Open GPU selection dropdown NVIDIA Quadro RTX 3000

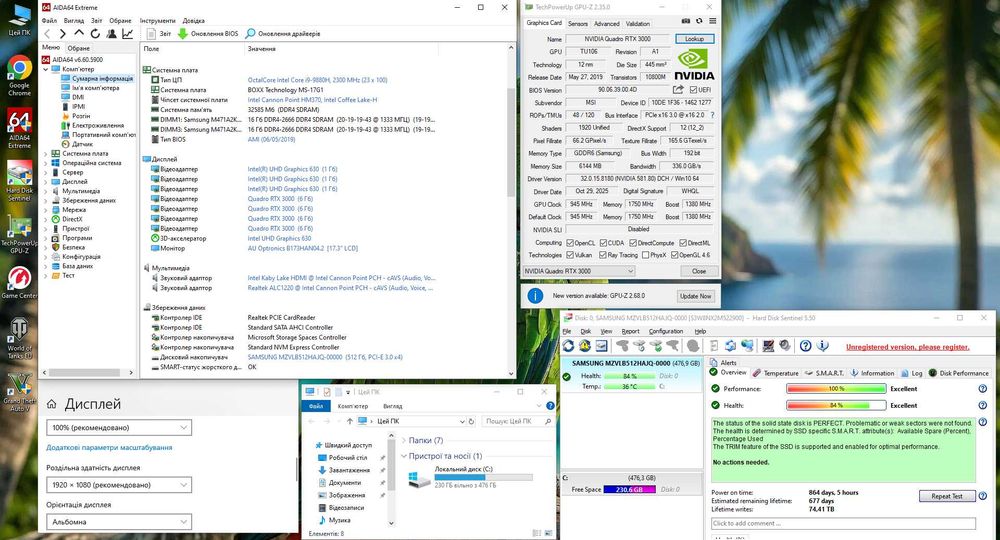pyautogui.click(x=578, y=271)
